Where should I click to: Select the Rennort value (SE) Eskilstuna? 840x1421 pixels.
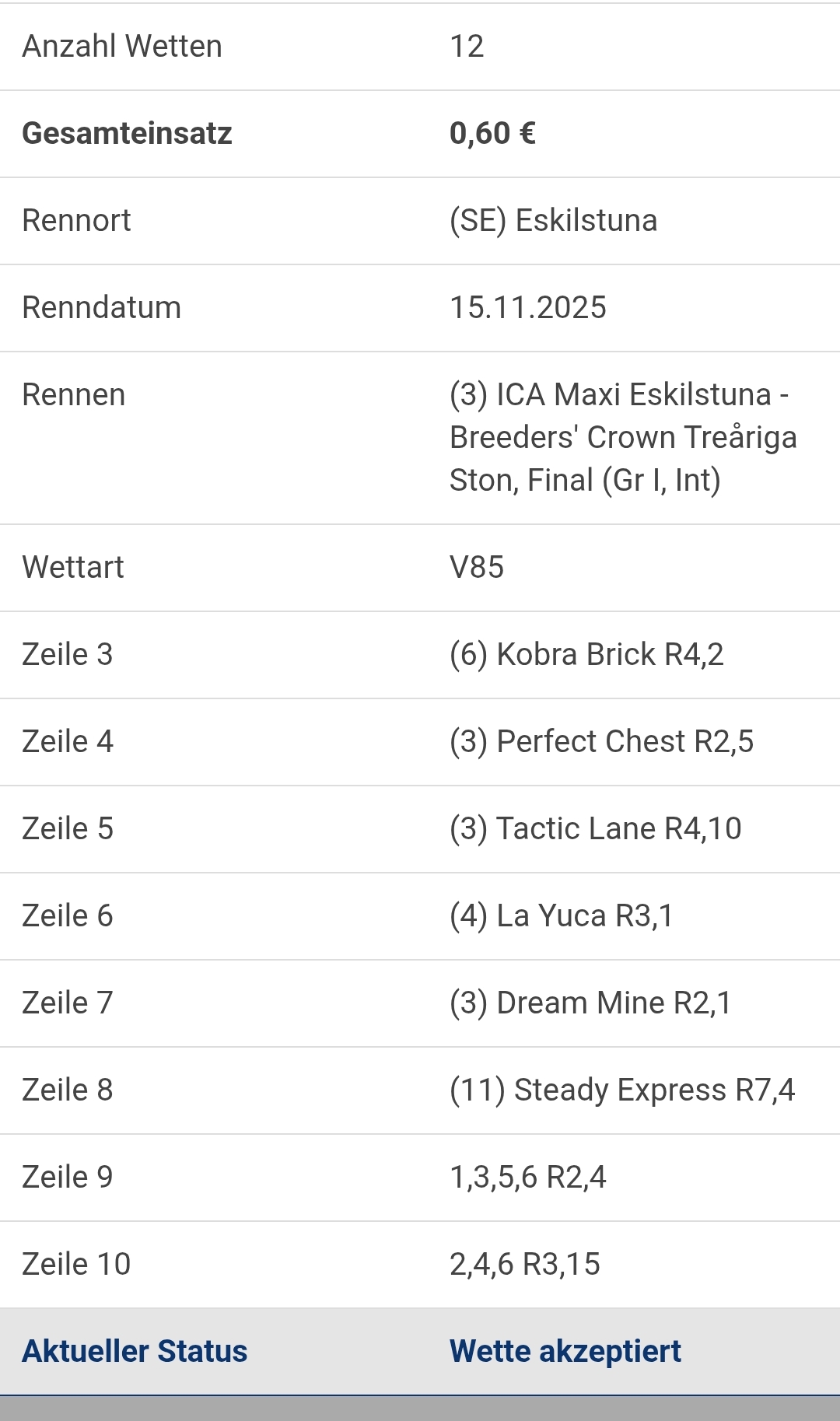553,221
